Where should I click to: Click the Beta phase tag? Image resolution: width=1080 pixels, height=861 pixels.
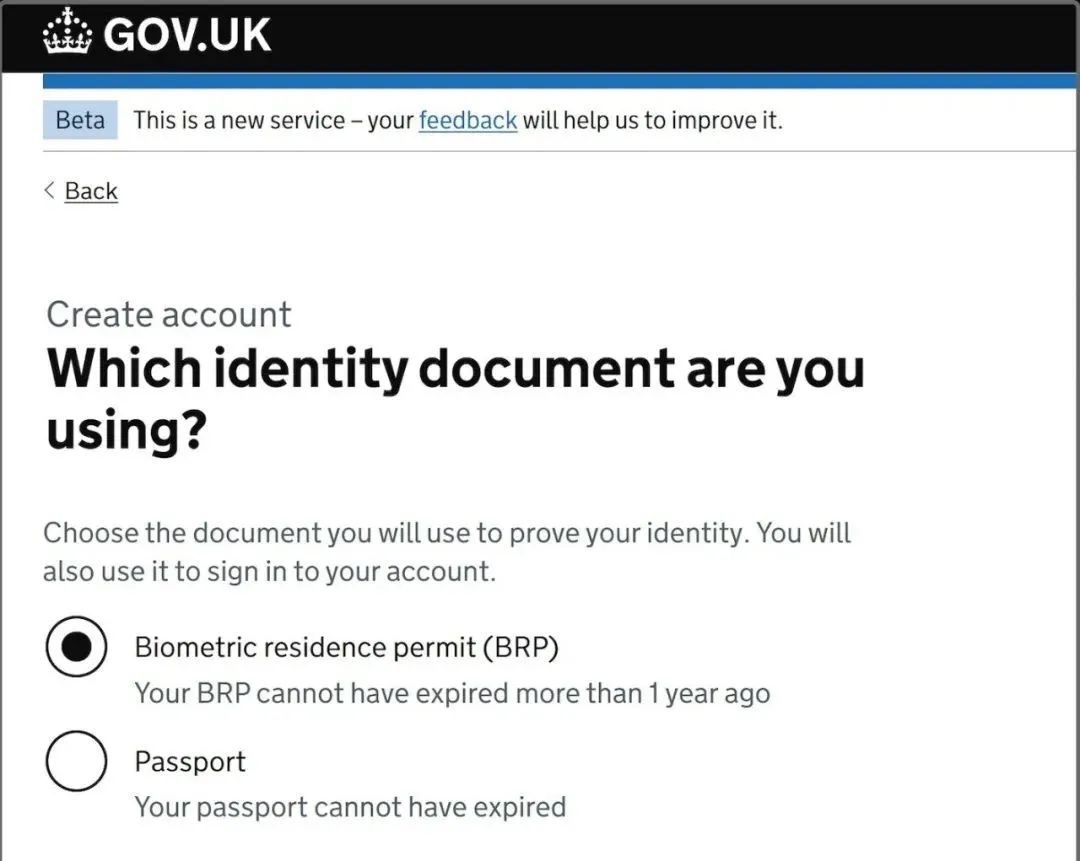80,120
